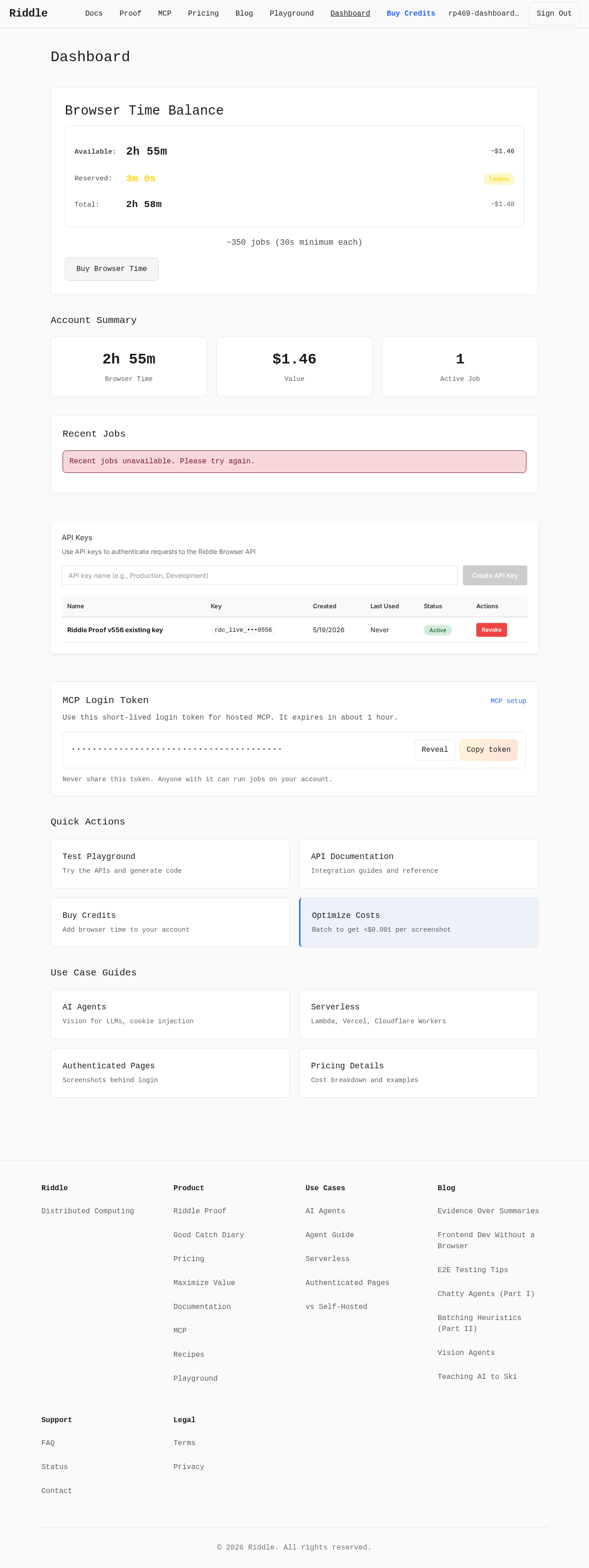Click 'Riddle Proof v556 existing key' name cell
Screen dimensions: 589x1568
(x=115, y=630)
